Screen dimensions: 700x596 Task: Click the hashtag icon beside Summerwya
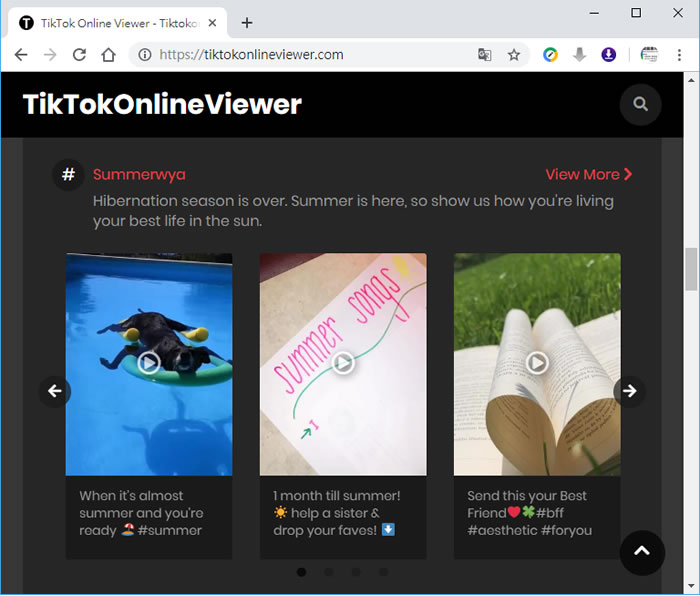(68, 175)
